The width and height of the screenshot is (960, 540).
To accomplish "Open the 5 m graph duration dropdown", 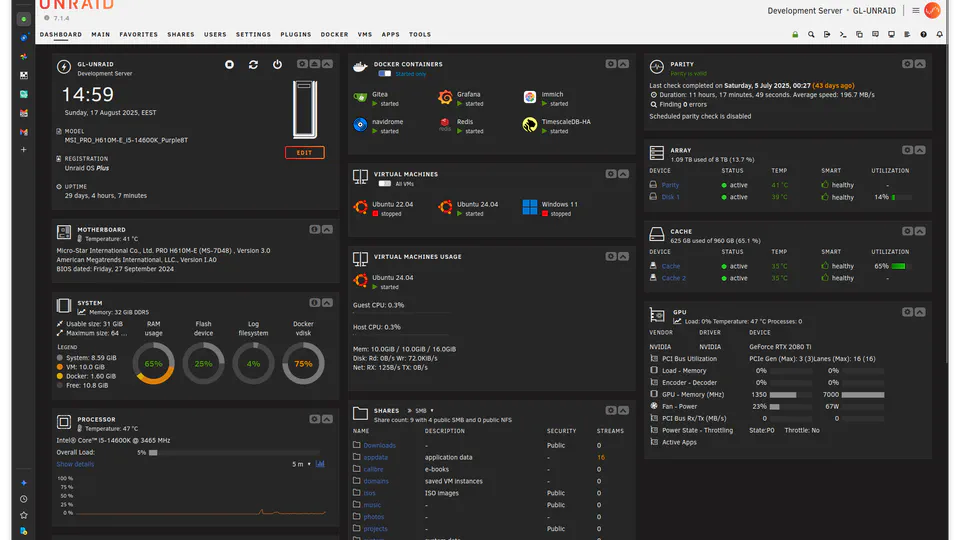I will 299,464.
